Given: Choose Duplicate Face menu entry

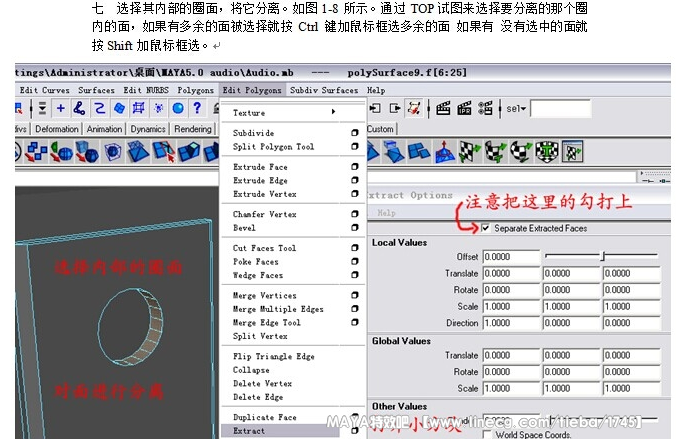Looking at the screenshot, I should (x=264, y=417).
